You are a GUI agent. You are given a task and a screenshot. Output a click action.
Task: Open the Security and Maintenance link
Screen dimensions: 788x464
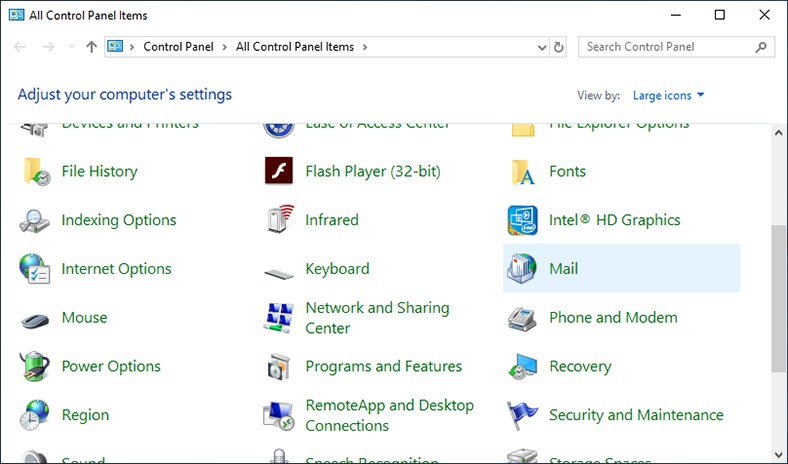tap(636, 415)
